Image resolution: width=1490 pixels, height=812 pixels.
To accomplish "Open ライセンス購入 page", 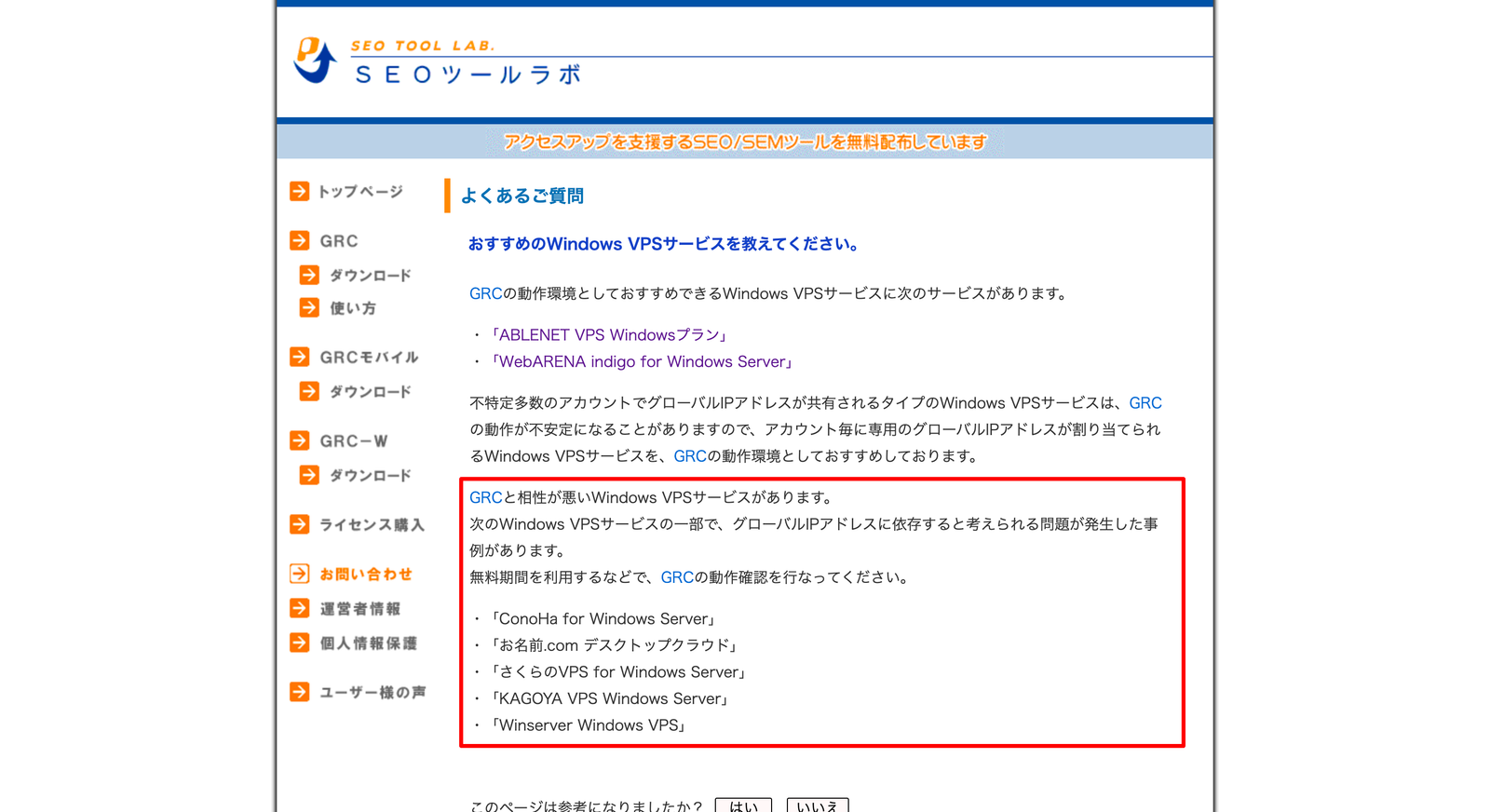I will point(372,525).
